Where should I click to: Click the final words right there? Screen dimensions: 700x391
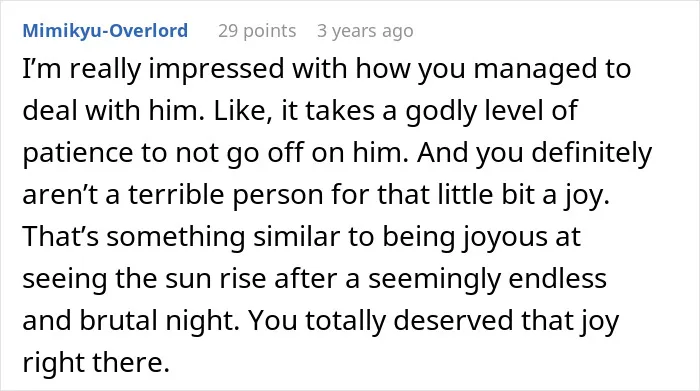pyautogui.click(x=96, y=362)
